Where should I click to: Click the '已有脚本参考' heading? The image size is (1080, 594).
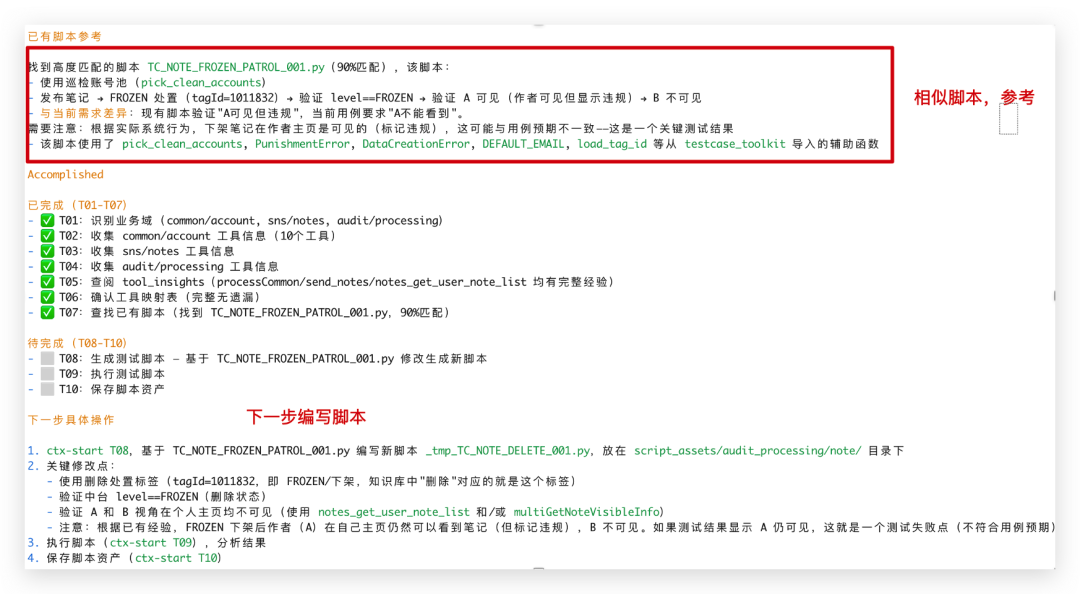65,37
